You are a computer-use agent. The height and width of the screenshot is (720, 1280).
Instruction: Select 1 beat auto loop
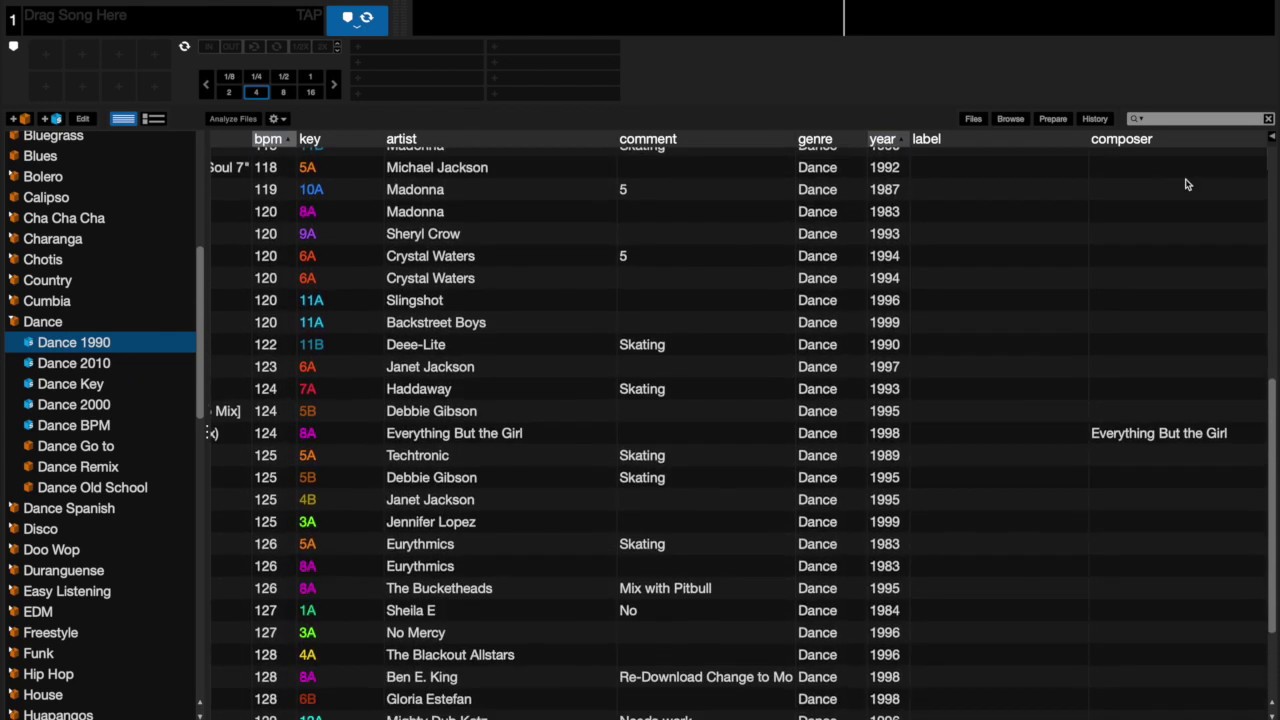point(310,76)
